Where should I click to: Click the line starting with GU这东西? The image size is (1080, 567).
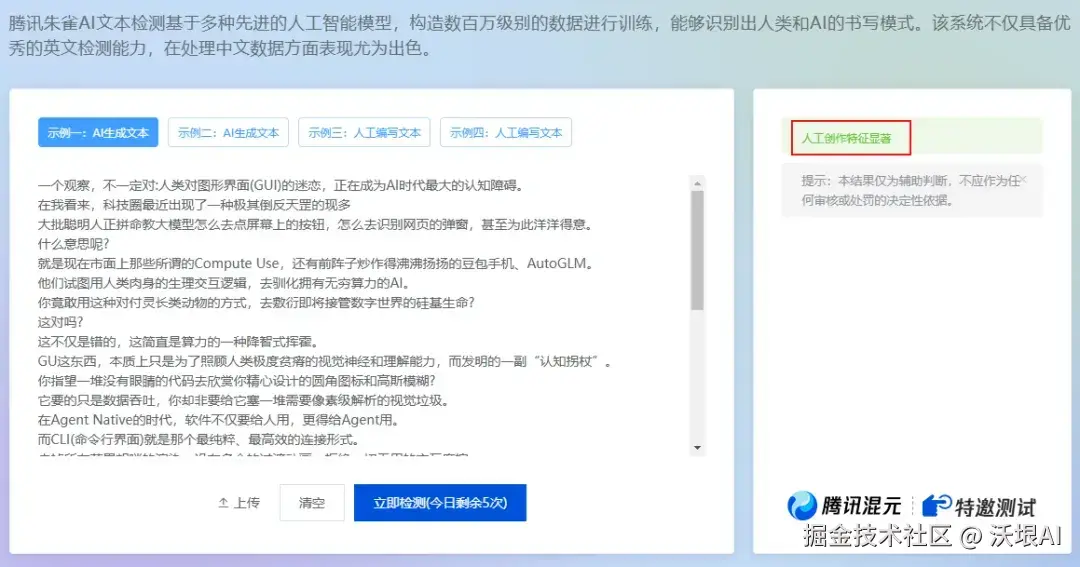[325, 361]
